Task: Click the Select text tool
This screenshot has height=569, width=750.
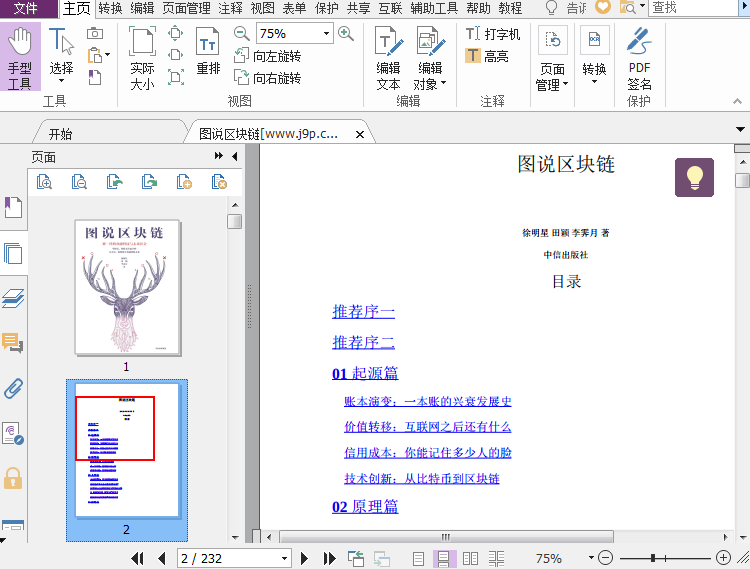Action: click(x=62, y=55)
